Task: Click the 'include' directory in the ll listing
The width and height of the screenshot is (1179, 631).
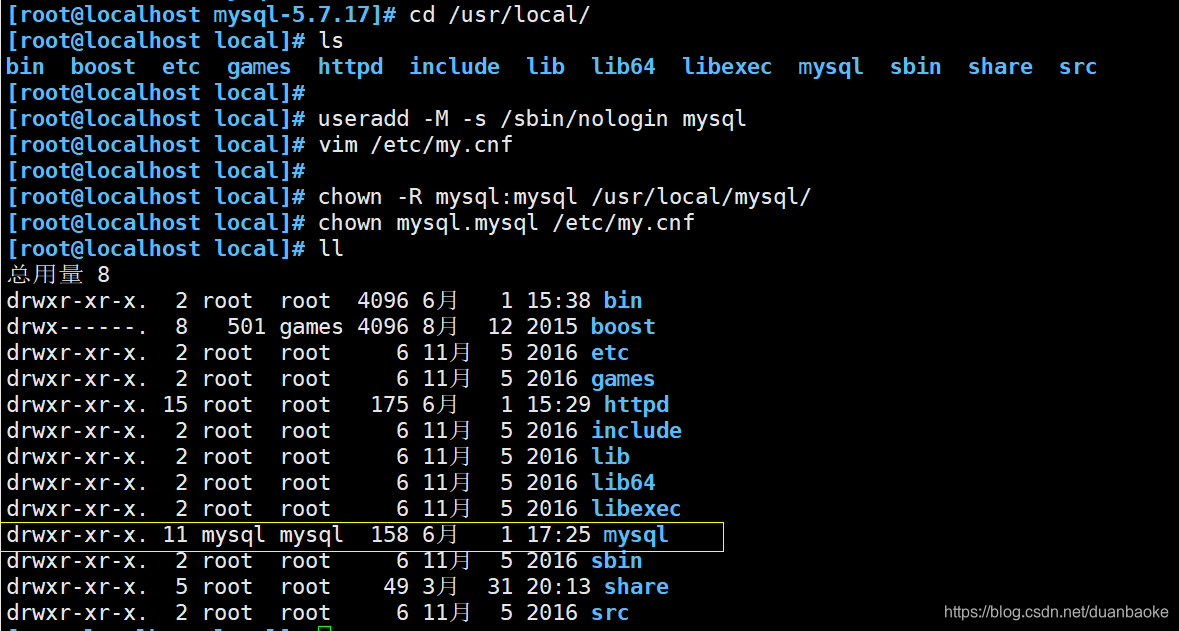Action: tap(636, 430)
